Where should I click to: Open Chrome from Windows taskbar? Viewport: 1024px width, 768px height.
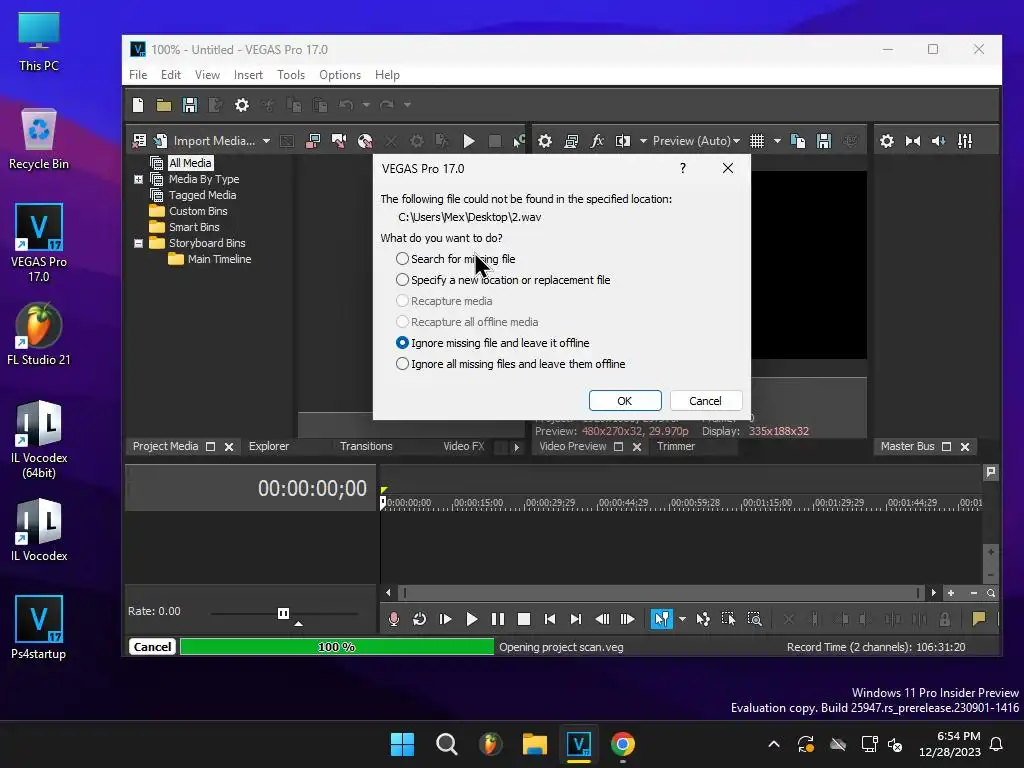click(622, 744)
